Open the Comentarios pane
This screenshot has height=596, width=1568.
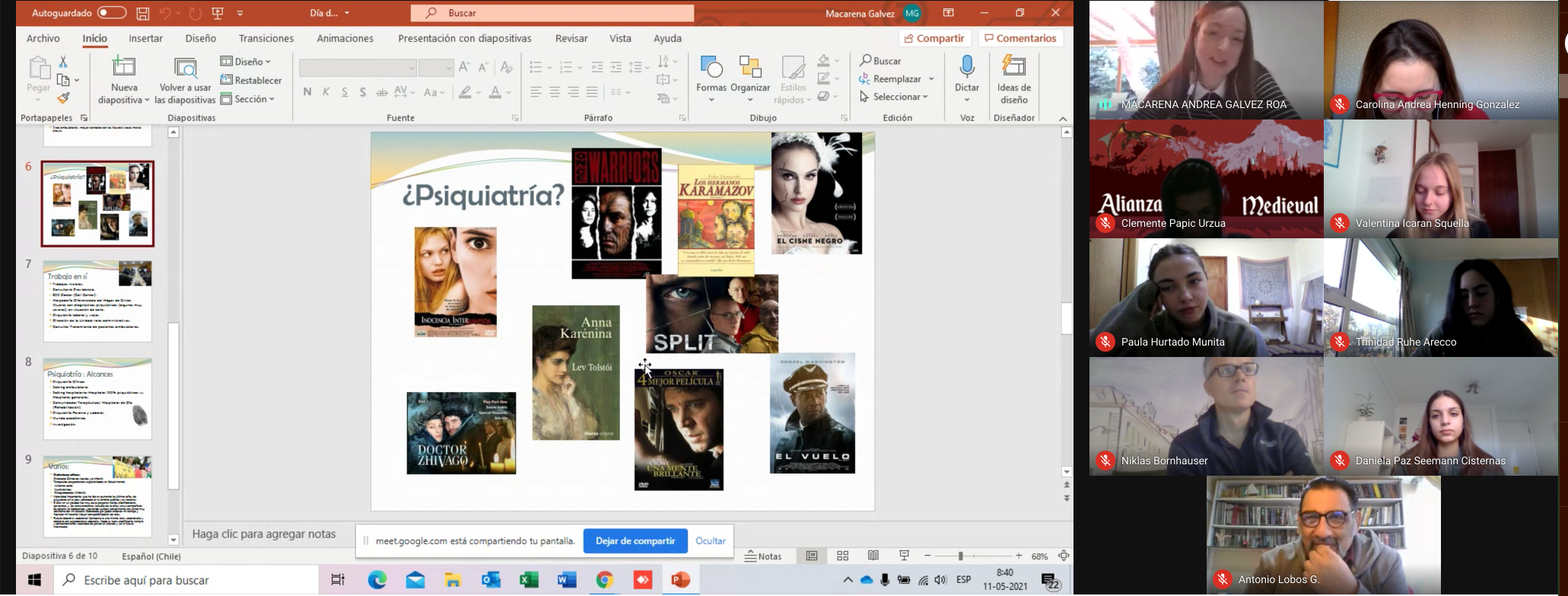(1020, 38)
